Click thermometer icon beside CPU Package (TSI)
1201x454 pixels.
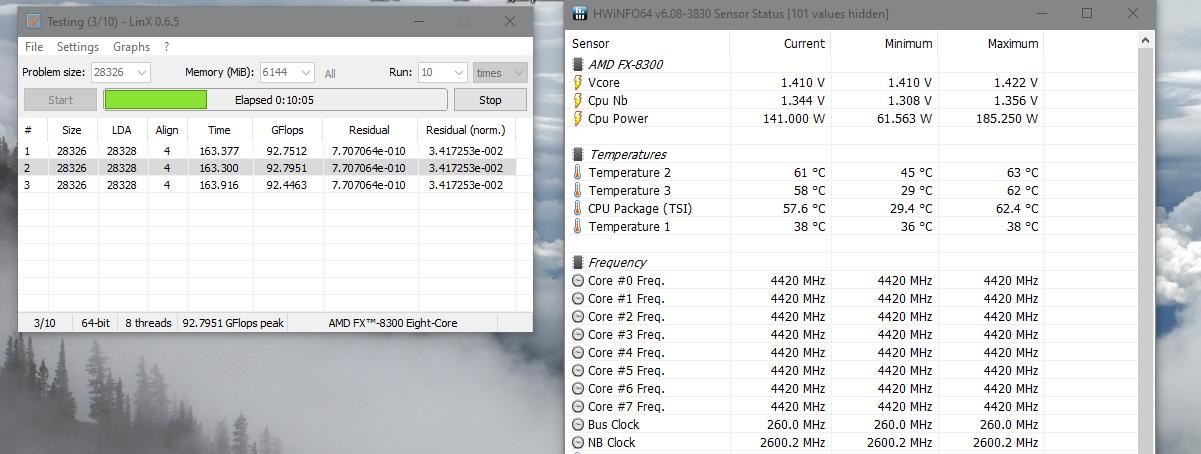click(x=577, y=208)
